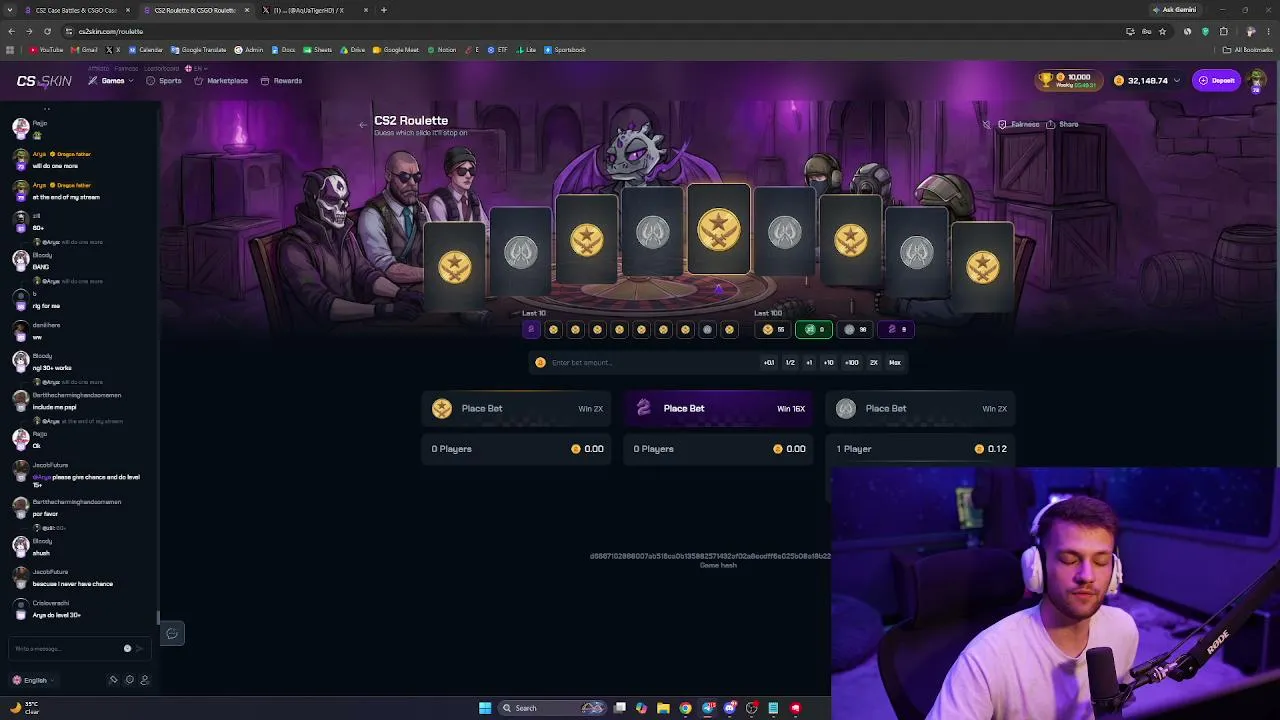Open the Gmail bookmark
The image size is (1280, 720).
click(85, 50)
